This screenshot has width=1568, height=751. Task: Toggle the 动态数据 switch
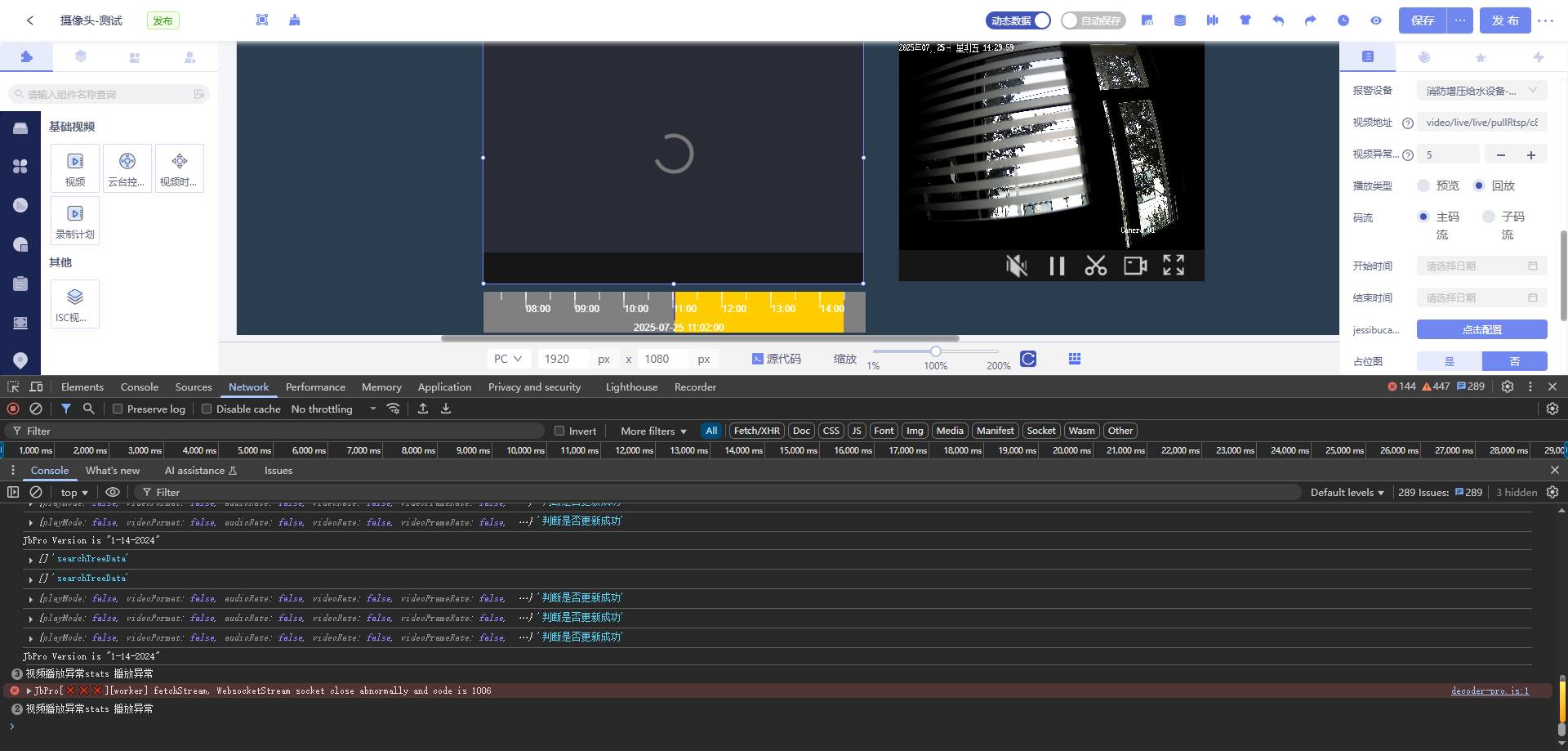(x=1018, y=20)
